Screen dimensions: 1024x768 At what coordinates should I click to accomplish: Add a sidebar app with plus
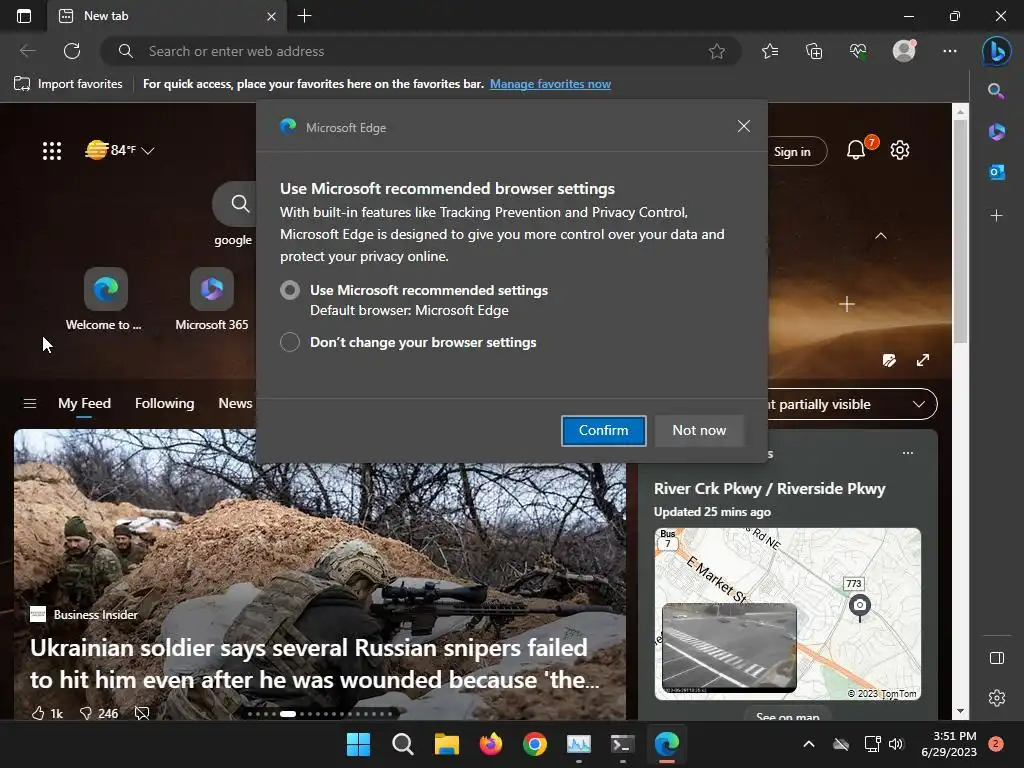[x=996, y=216]
